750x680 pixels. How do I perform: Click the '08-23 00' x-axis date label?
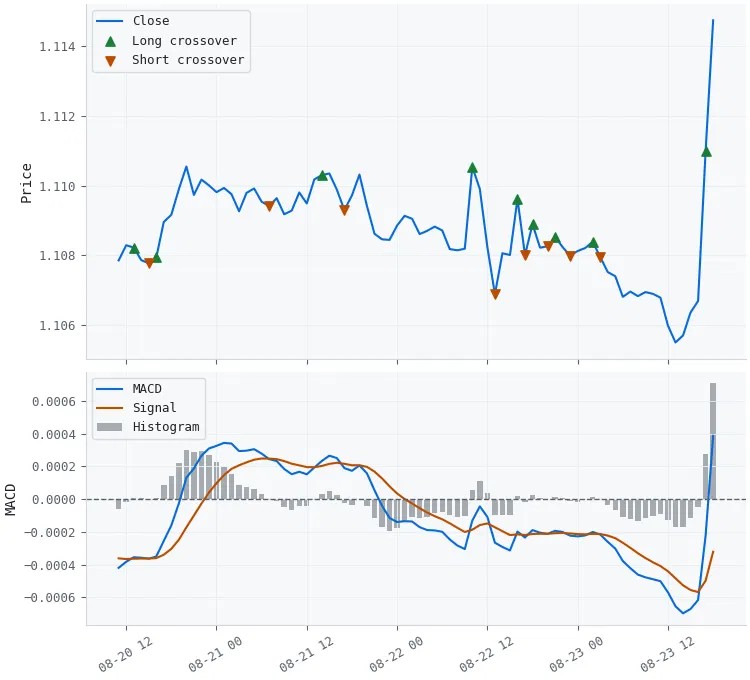click(576, 654)
